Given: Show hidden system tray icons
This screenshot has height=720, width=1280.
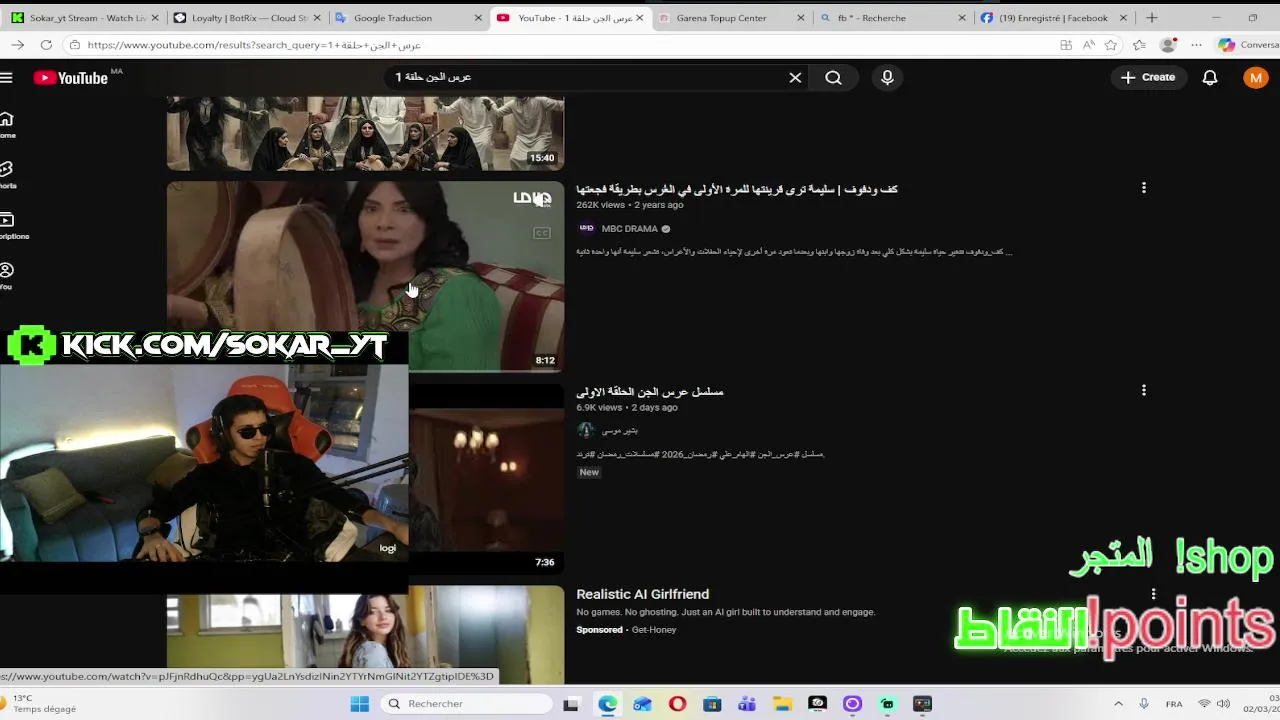Looking at the screenshot, I should pos(1118,704).
